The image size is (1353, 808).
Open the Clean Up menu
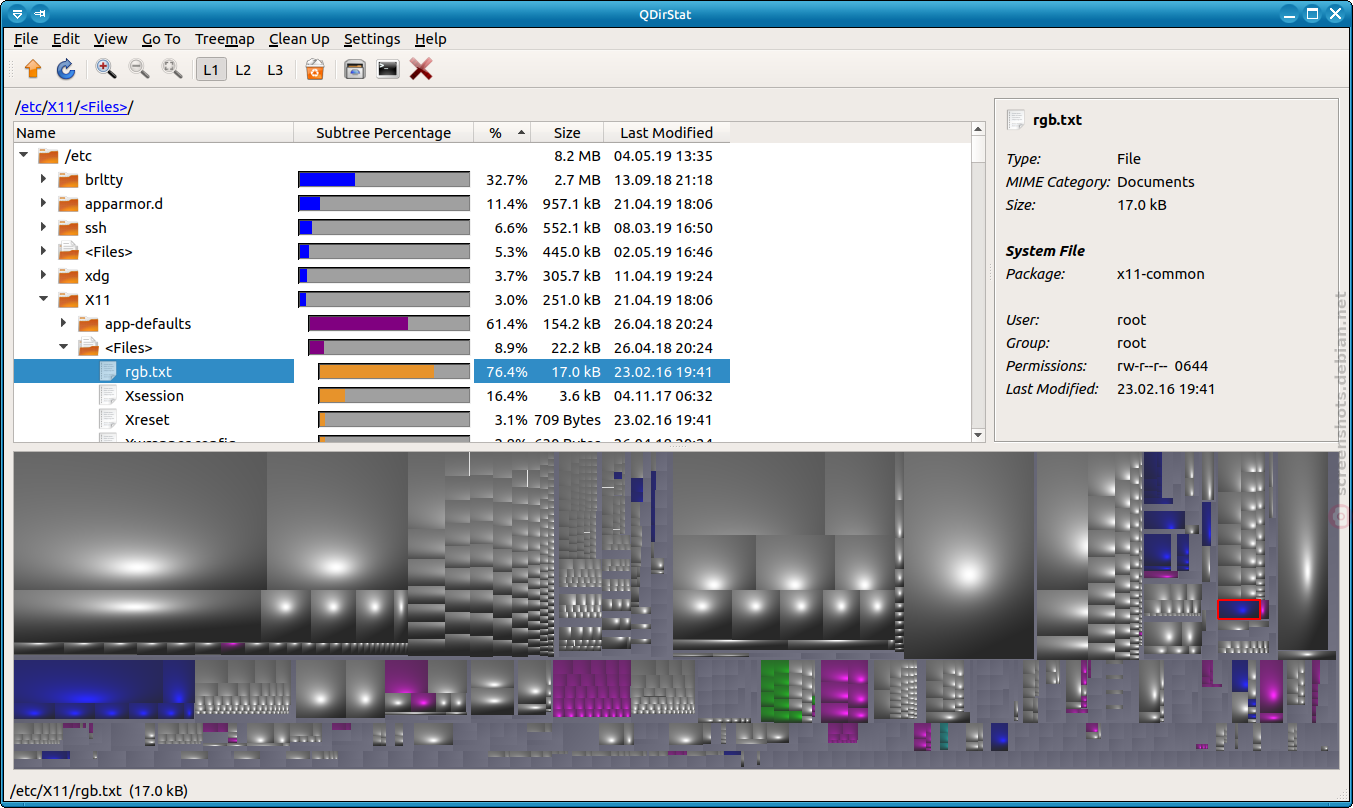[299, 39]
